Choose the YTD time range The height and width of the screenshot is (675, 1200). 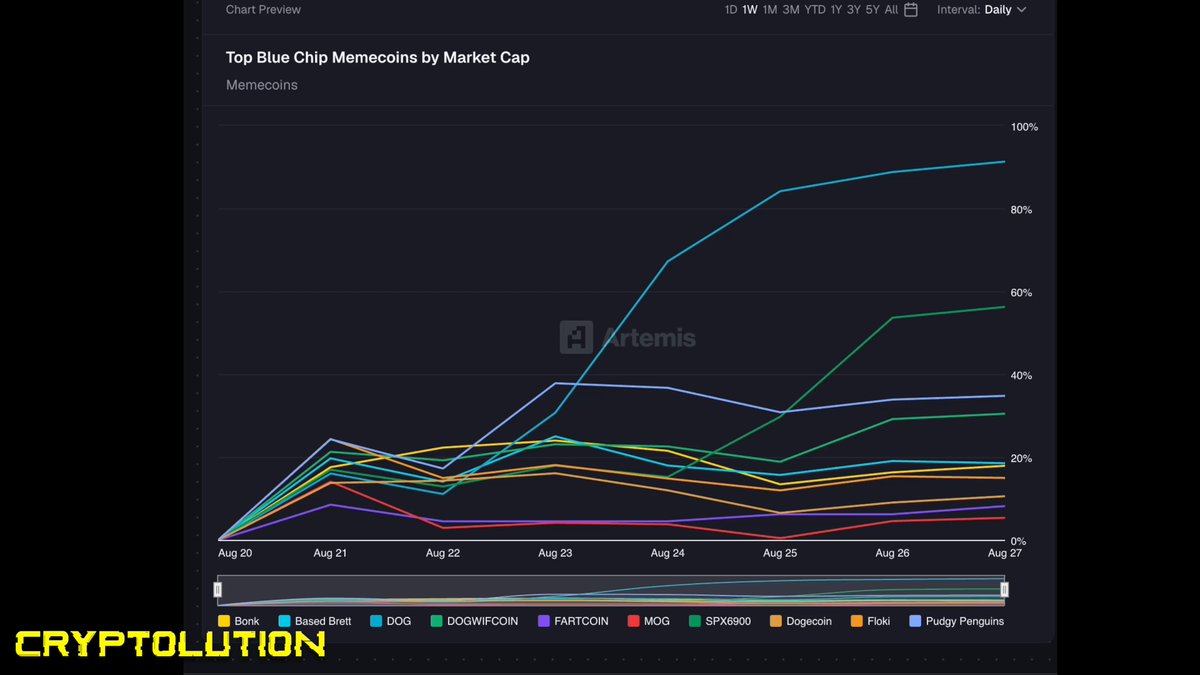pos(815,10)
